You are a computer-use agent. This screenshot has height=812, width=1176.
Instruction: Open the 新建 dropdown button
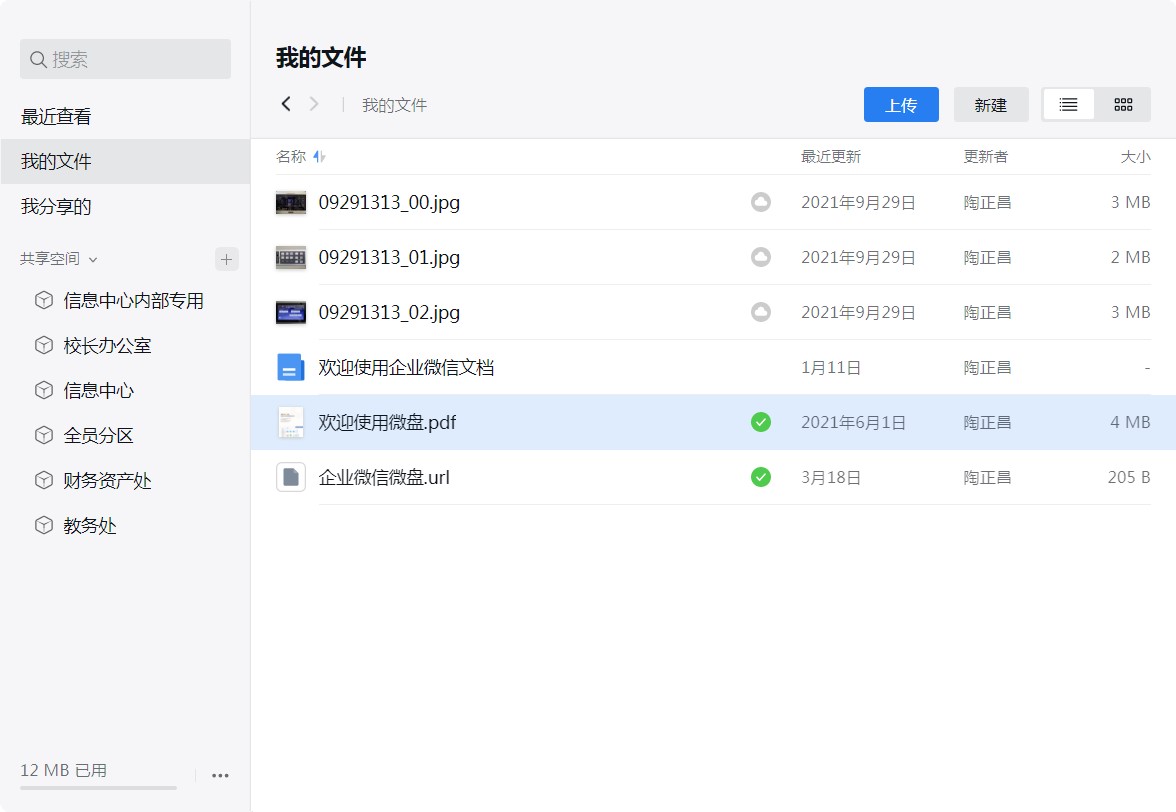(x=990, y=105)
